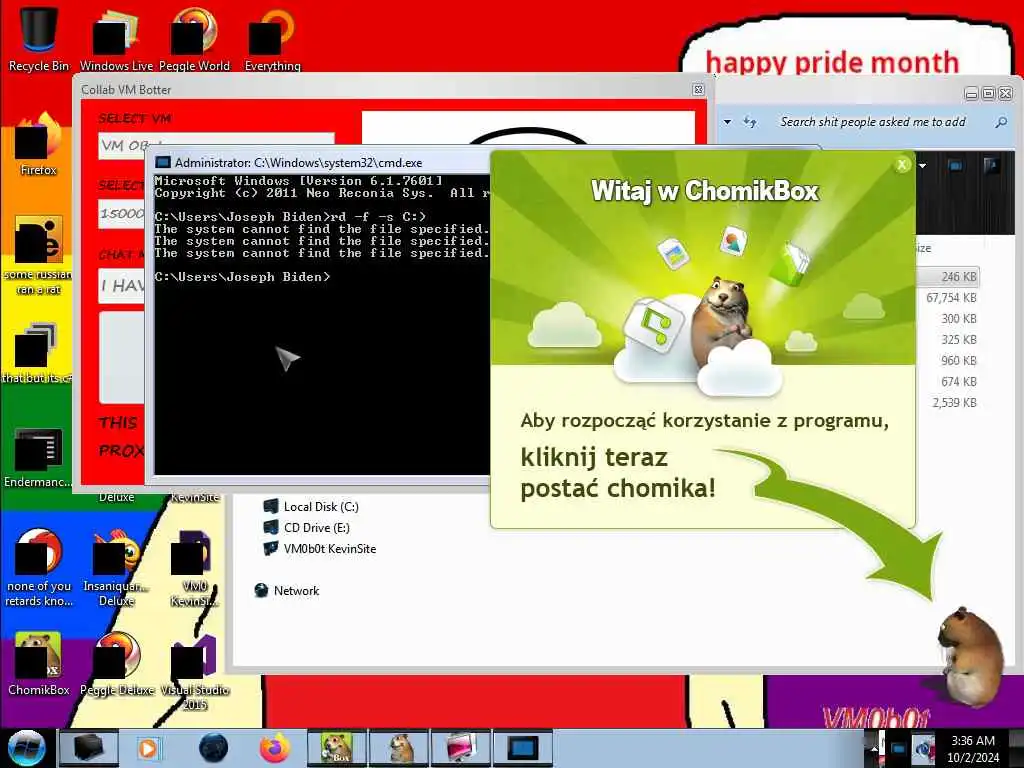The width and height of the screenshot is (1024, 768).
Task: Open the Everything desktop shortcut
Action: click(x=272, y=38)
